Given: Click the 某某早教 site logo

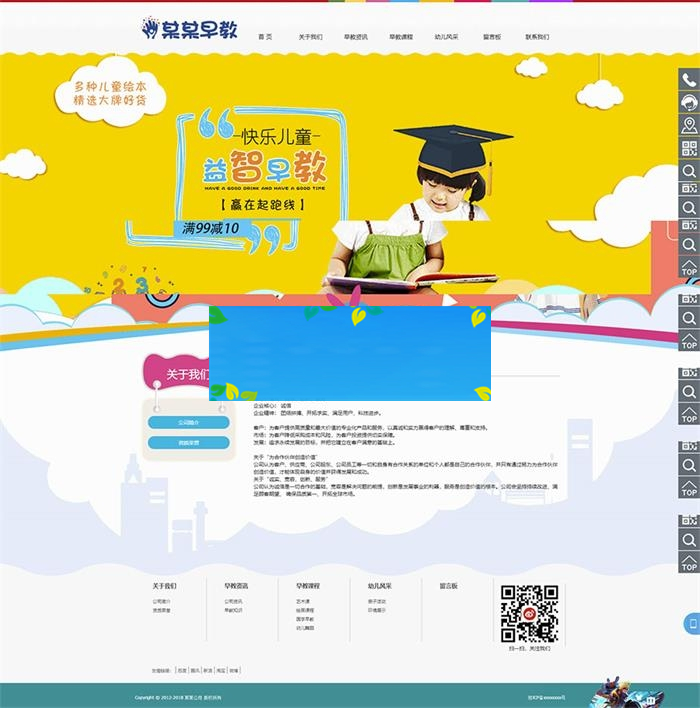Looking at the screenshot, I should point(190,29).
